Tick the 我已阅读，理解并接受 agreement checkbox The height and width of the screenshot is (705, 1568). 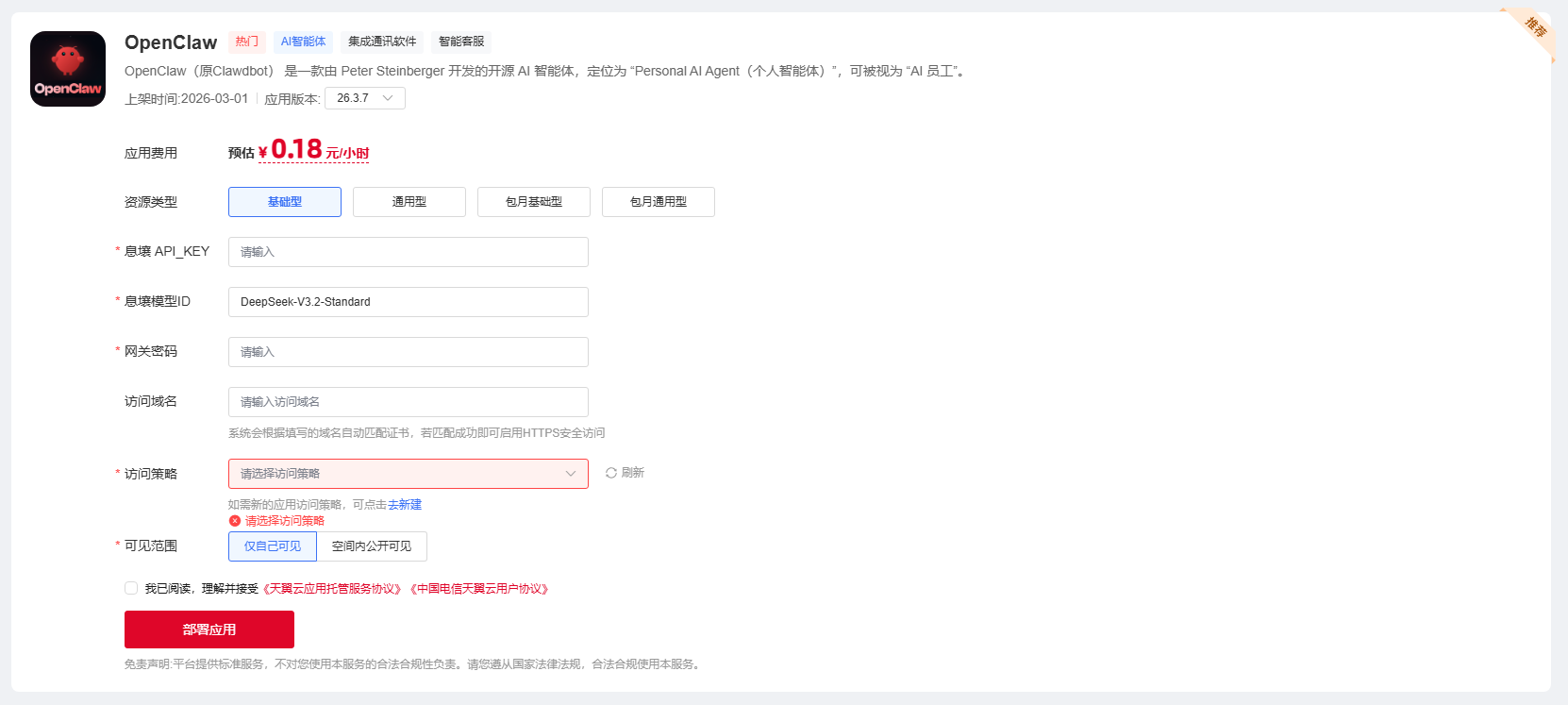[131, 588]
